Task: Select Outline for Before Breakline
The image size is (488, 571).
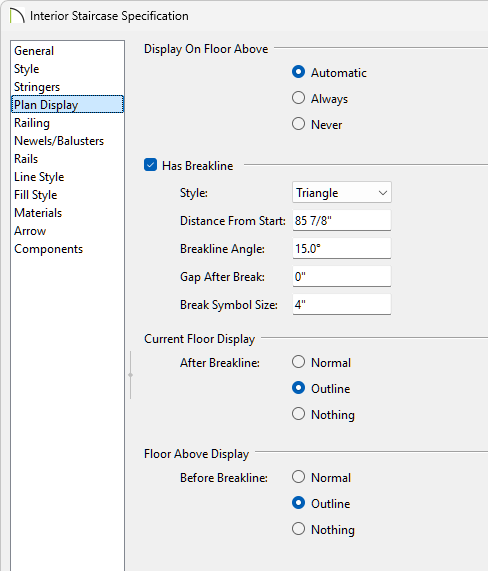Action: point(298,503)
